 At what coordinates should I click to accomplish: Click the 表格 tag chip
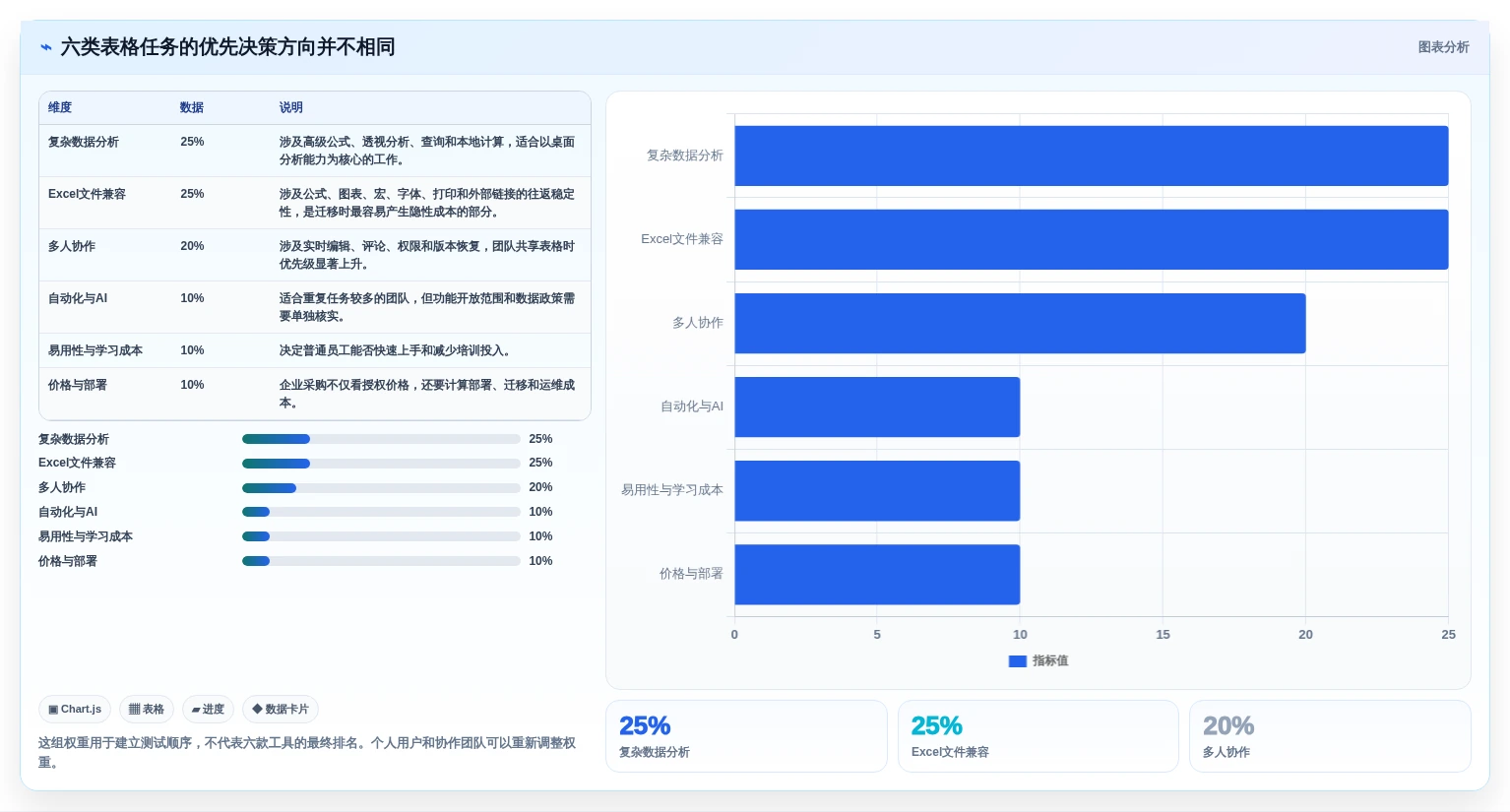(147, 709)
